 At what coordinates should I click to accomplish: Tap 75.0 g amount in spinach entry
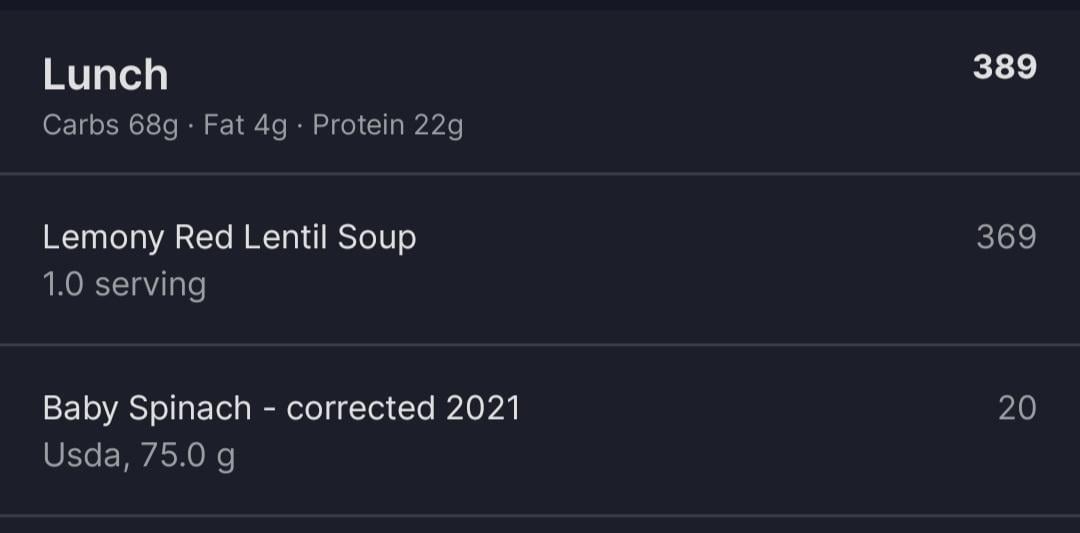click(188, 456)
